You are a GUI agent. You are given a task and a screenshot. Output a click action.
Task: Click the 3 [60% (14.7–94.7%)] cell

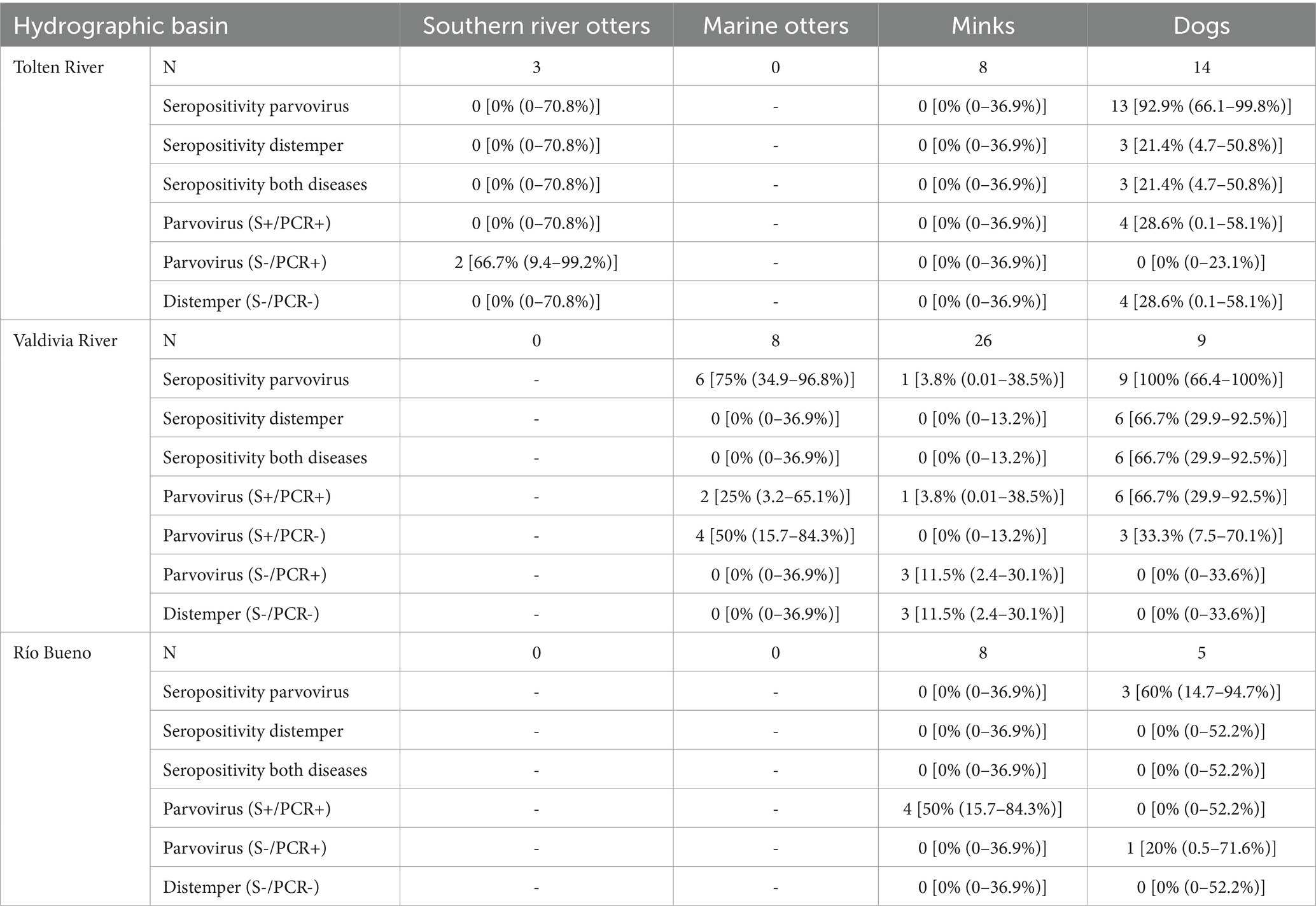[x=1201, y=692]
